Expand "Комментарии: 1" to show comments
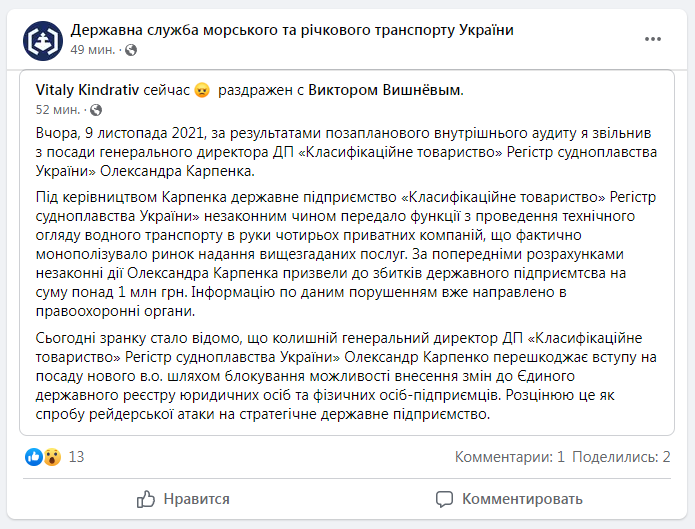695x529 pixels. coord(510,457)
